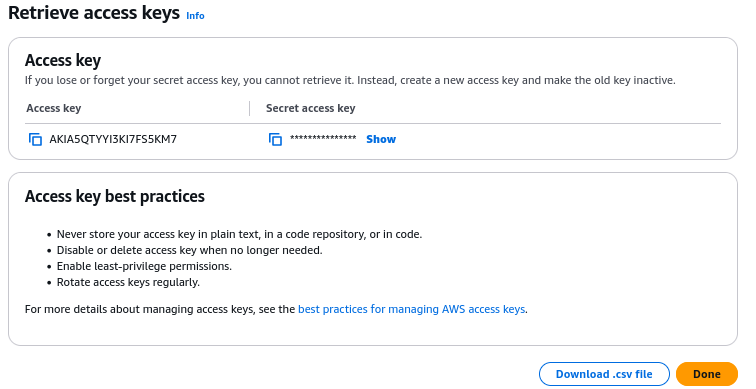The width and height of the screenshot is (756, 389).
Task: Click the Access key column header
Action: point(54,108)
